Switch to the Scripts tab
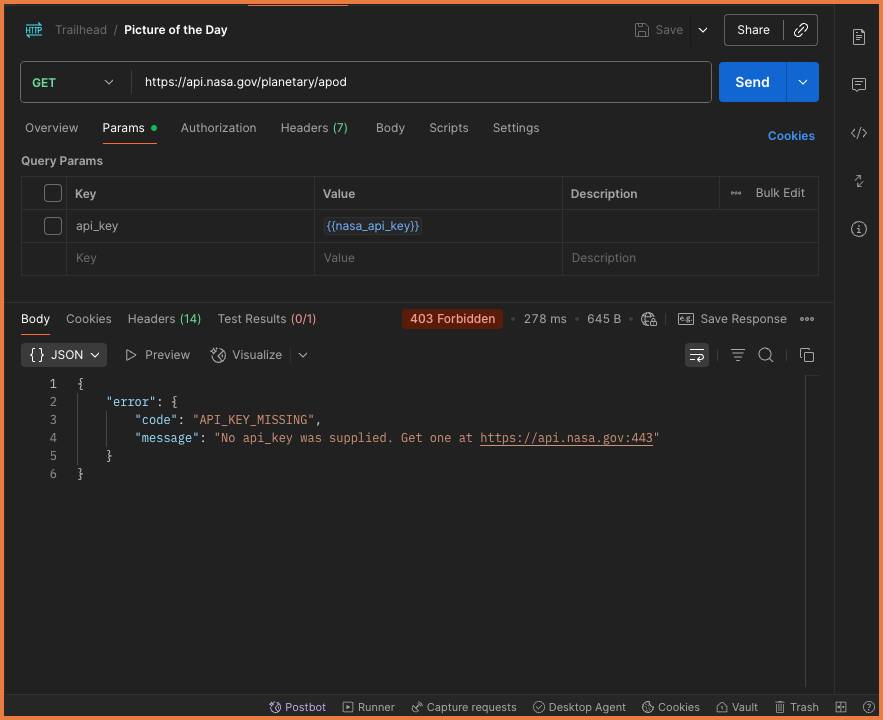 click(x=449, y=128)
